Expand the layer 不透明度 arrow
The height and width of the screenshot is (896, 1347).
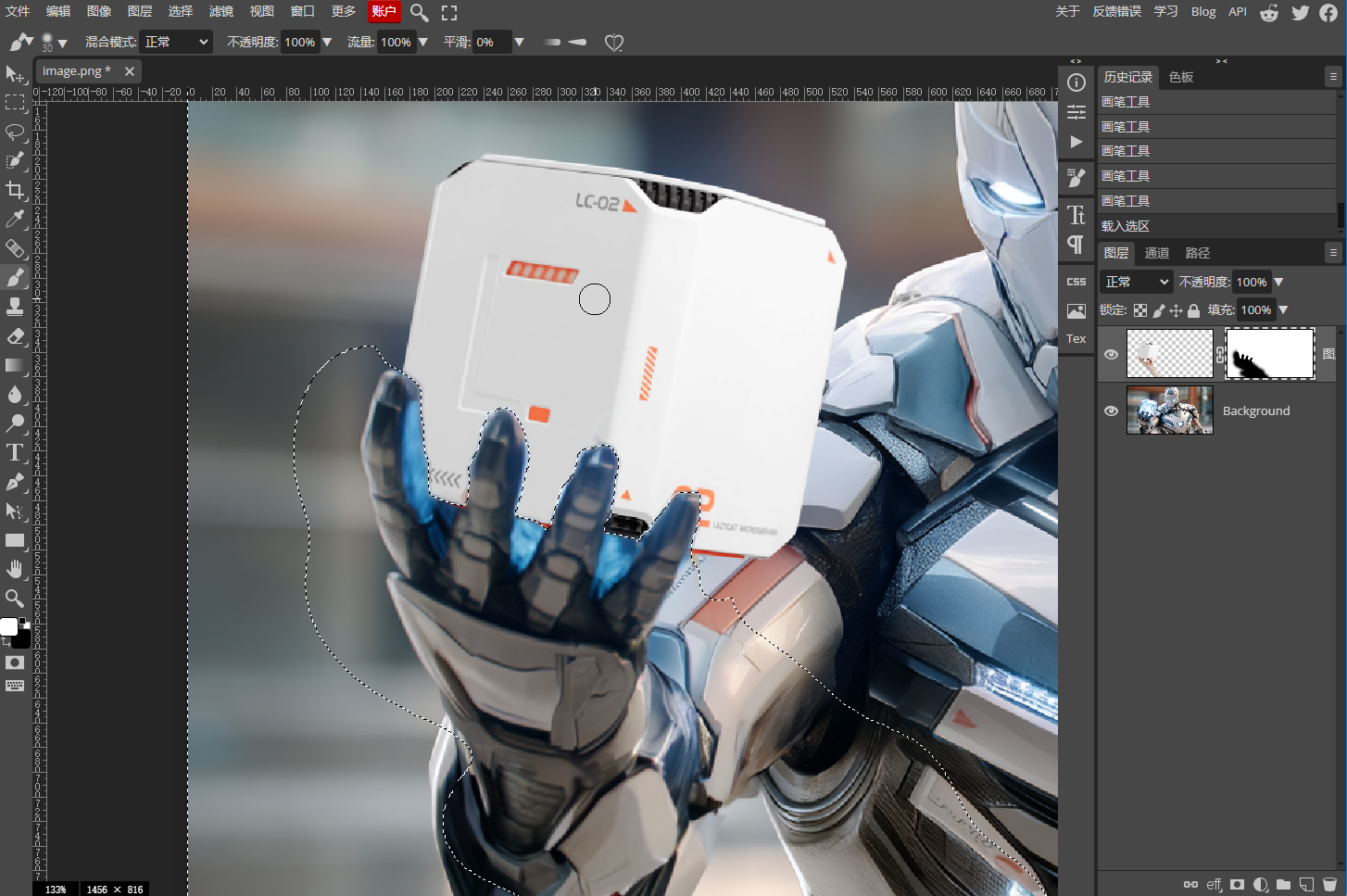[x=1279, y=282]
